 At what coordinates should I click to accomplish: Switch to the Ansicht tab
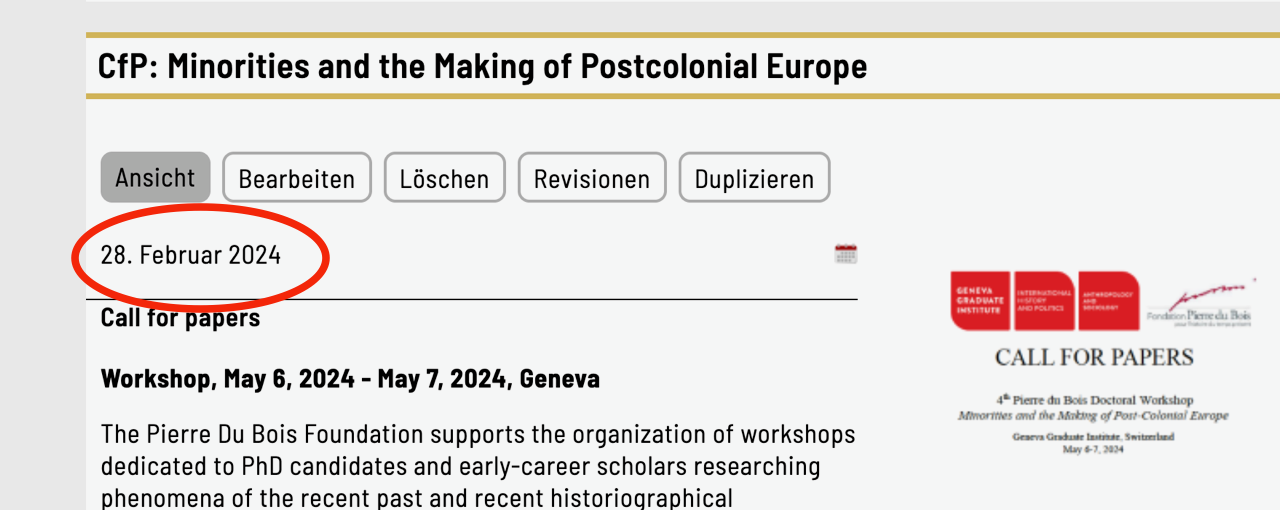[x=155, y=178]
